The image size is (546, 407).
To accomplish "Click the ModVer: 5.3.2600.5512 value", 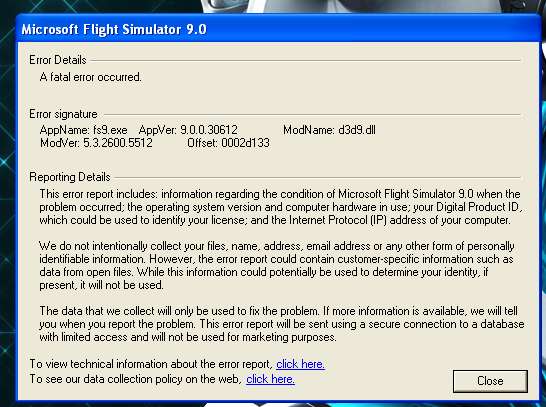I will point(96,143).
